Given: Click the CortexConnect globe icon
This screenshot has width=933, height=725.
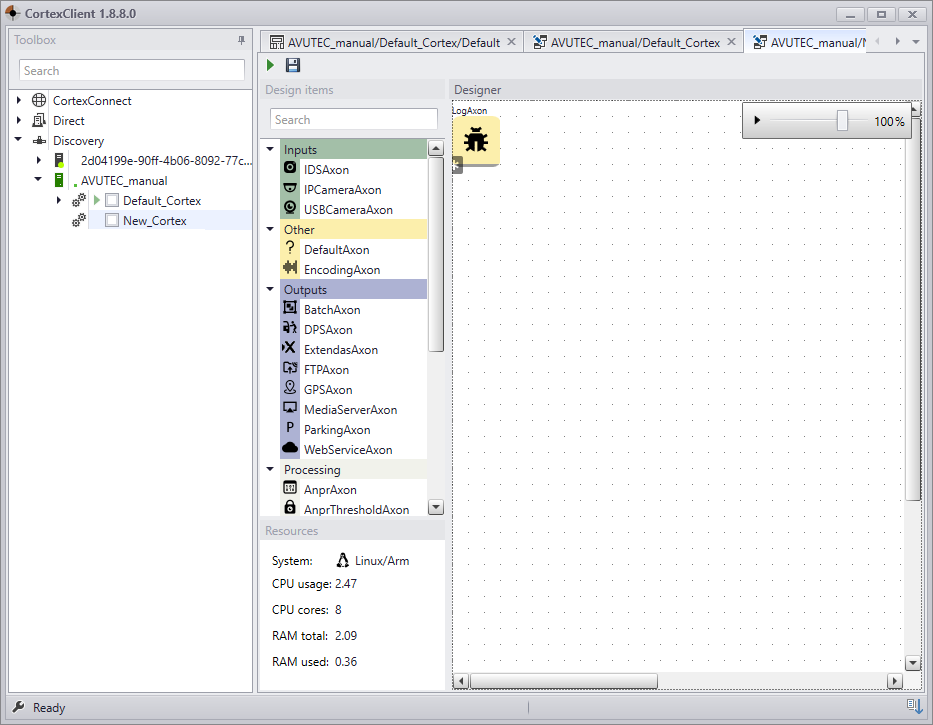Looking at the screenshot, I should (39, 100).
